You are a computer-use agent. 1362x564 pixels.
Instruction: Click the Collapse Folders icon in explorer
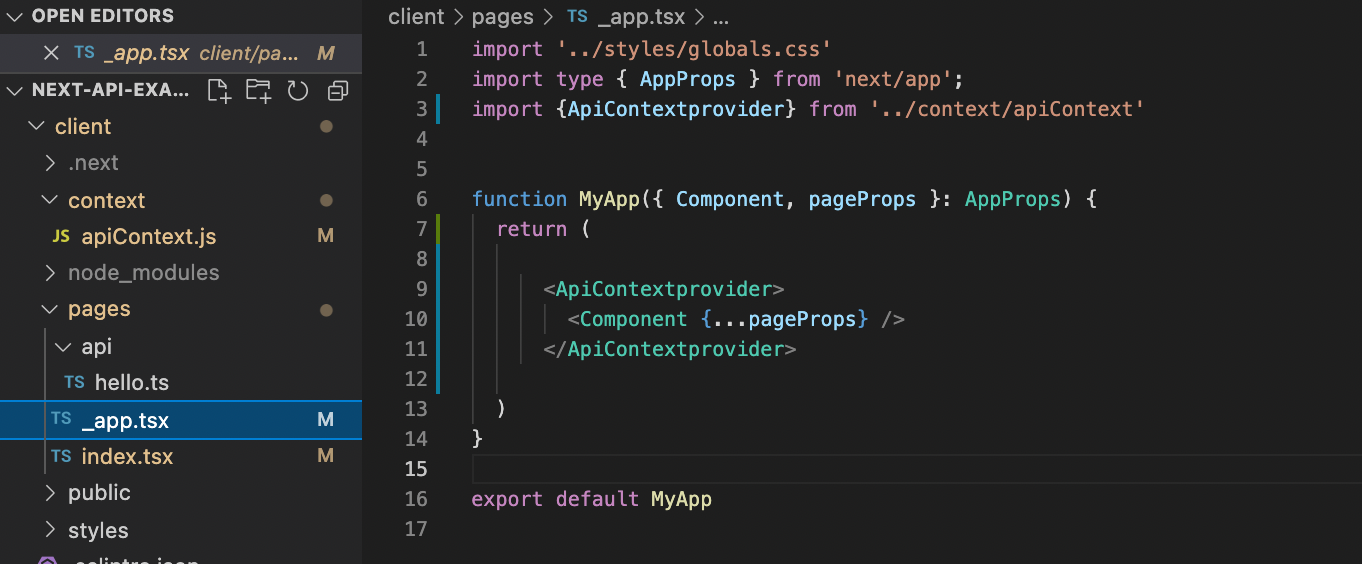(338, 91)
